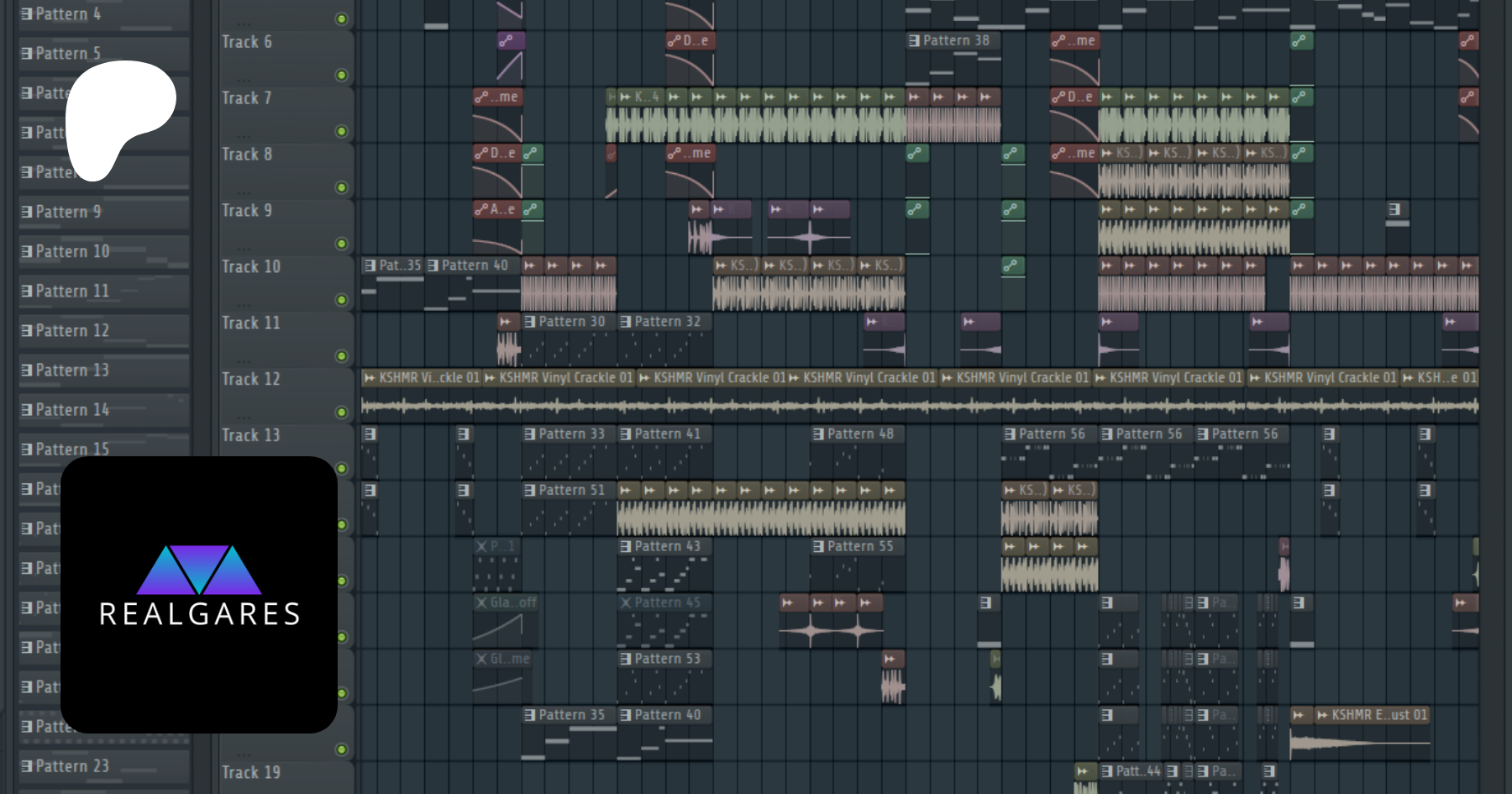Toggle the green mute light on Track 10
The image size is (1512, 794).
point(341,300)
